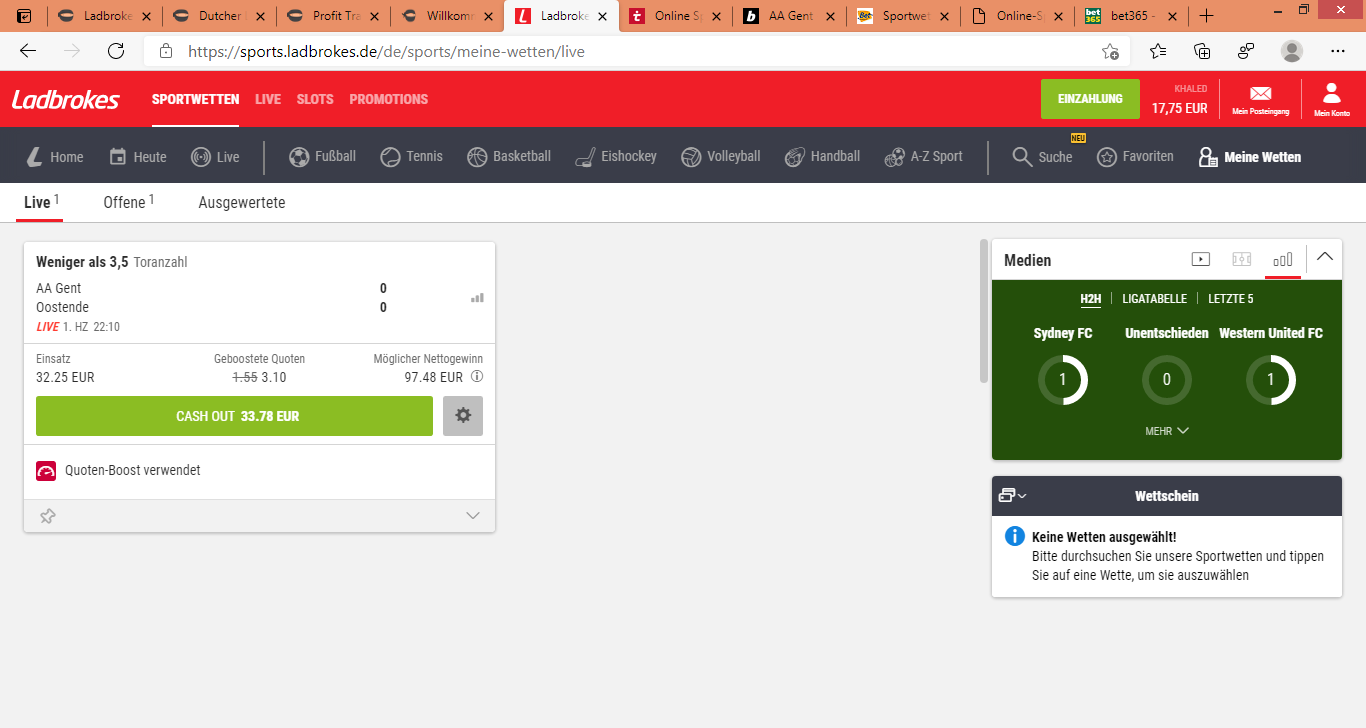Switch to the Live bets tab
The height and width of the screenshot is (728, 1366).
tap(41, 202)
